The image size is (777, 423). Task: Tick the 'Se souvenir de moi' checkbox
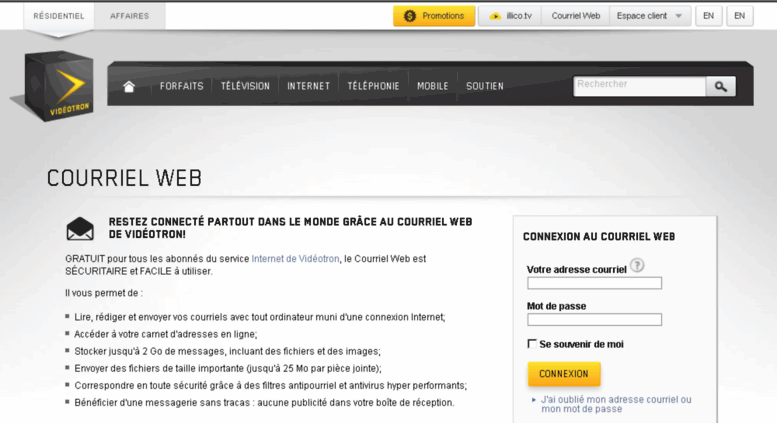532,344
